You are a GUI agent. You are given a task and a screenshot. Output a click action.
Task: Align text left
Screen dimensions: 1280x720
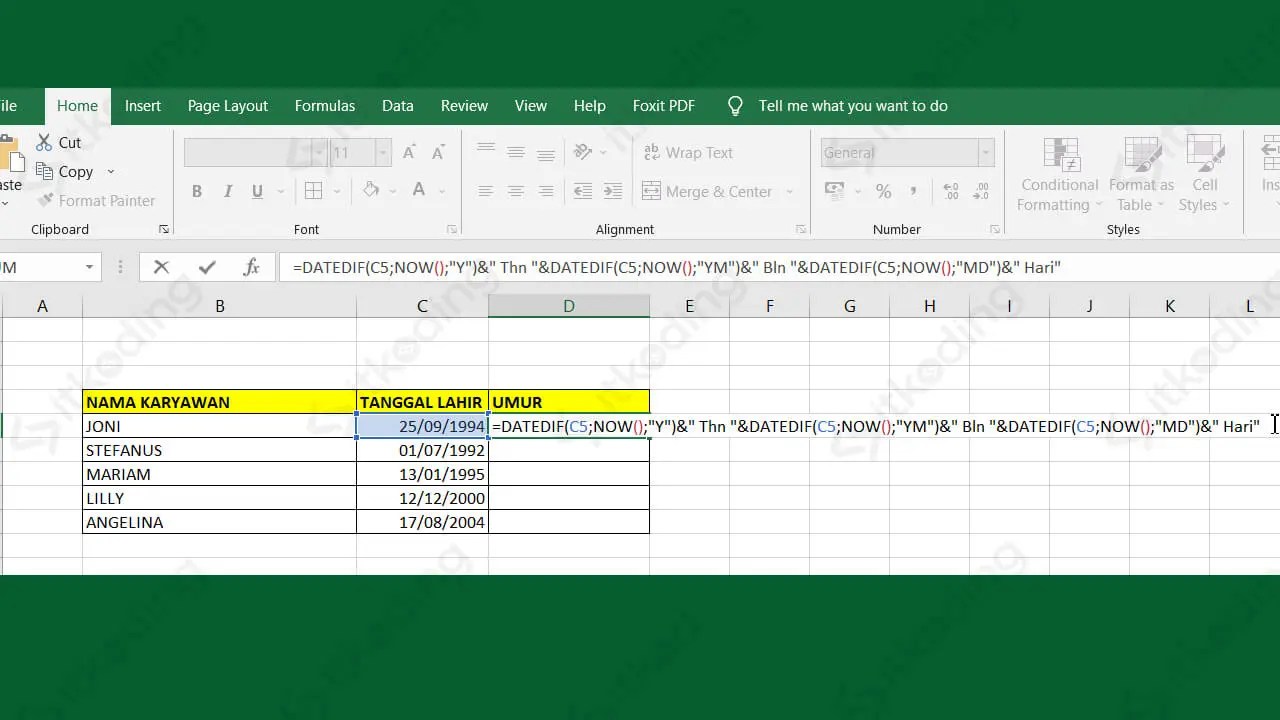[486, 191]
